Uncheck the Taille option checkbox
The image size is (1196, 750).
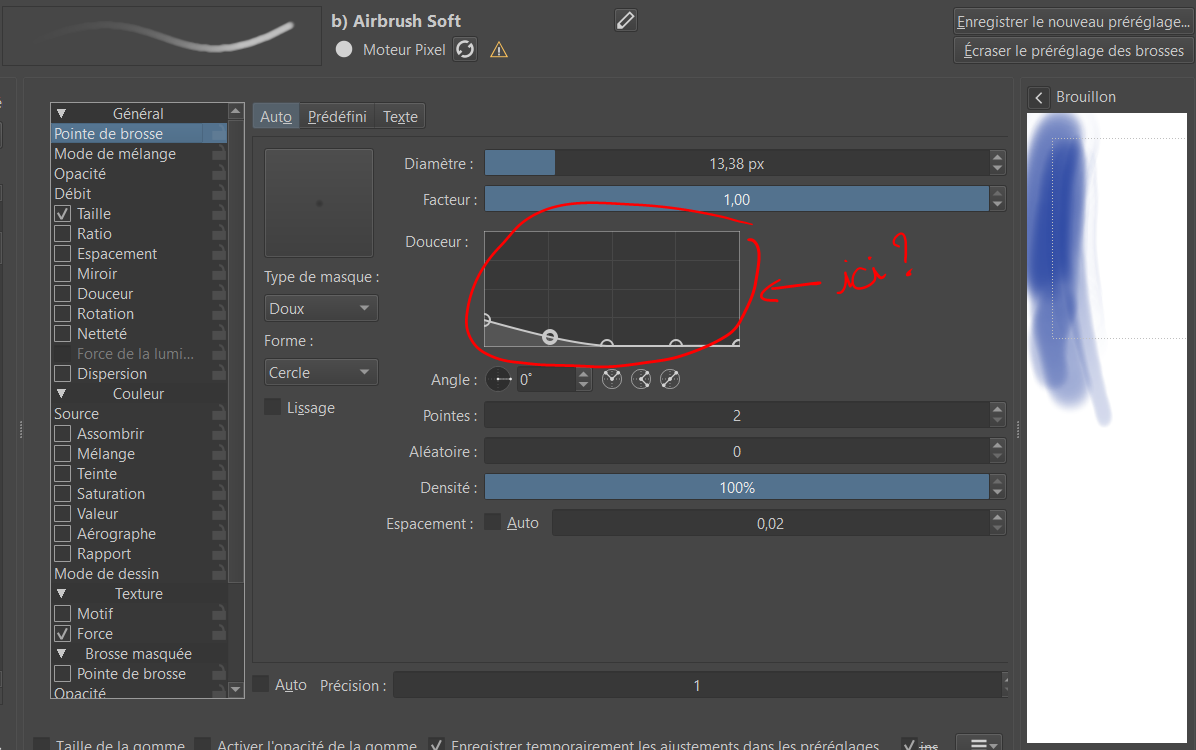click(x=62, y=214)
